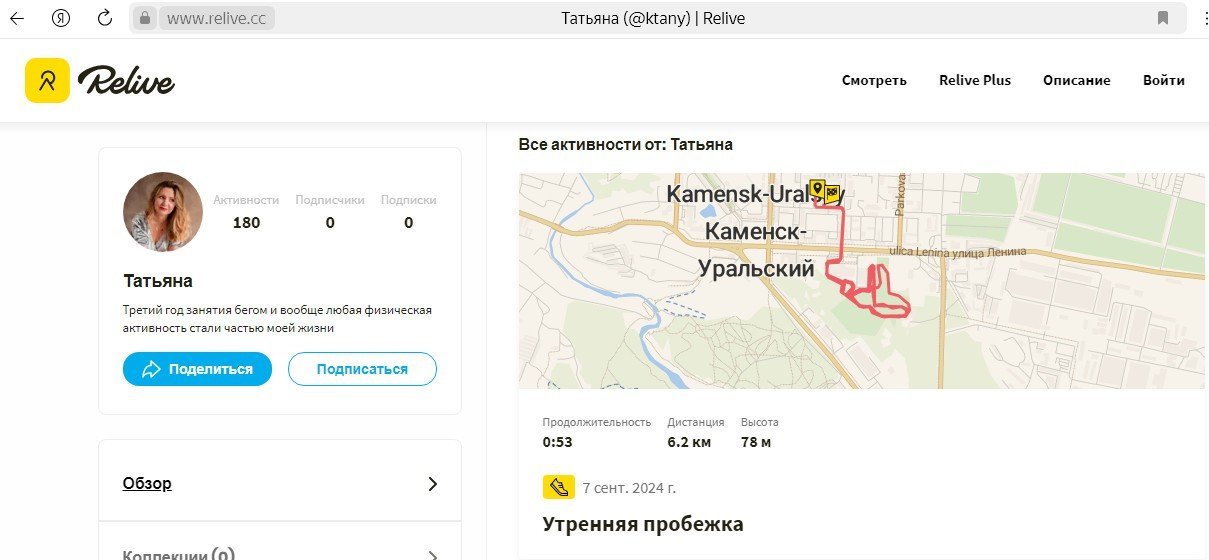The height and width of the screenshot is (560, 1209).
Task: Click the heading Все активности от: Татьяна
Action: pyautogui.click(x=626, y=144)
